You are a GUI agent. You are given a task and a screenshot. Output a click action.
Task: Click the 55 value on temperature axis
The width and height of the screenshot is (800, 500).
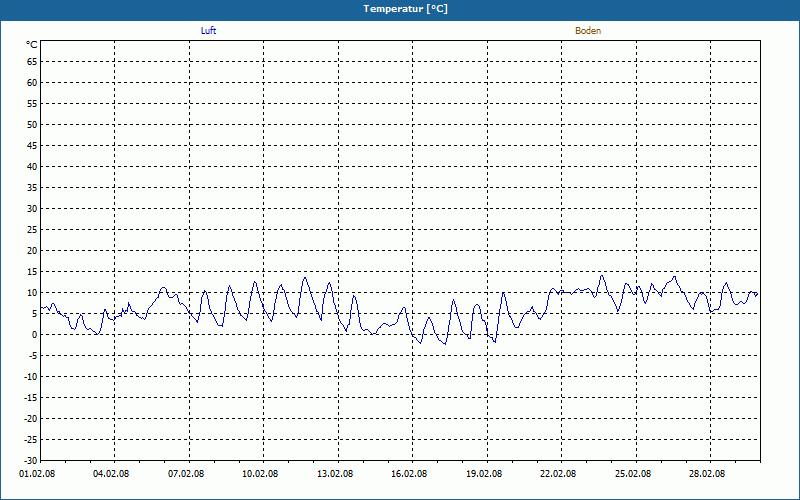pos(32,104)
